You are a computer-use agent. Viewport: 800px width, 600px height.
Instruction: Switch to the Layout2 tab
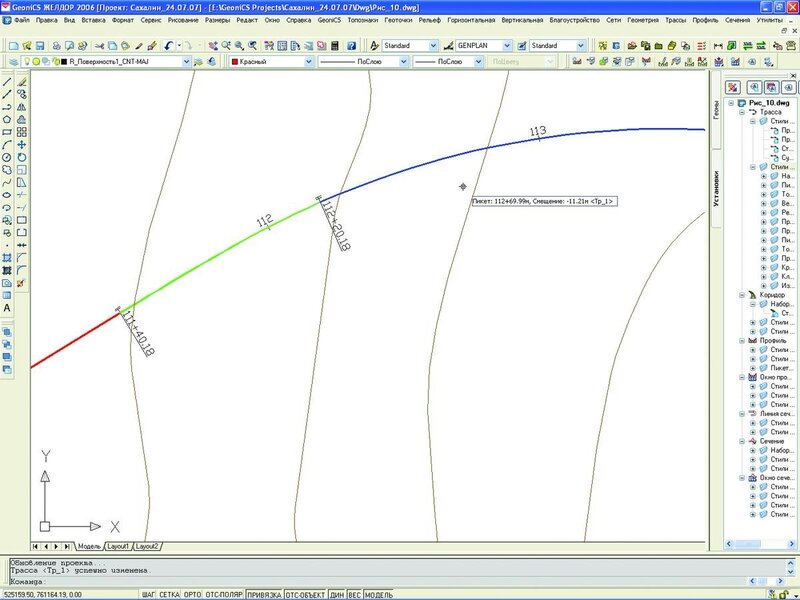pos(147,546)
